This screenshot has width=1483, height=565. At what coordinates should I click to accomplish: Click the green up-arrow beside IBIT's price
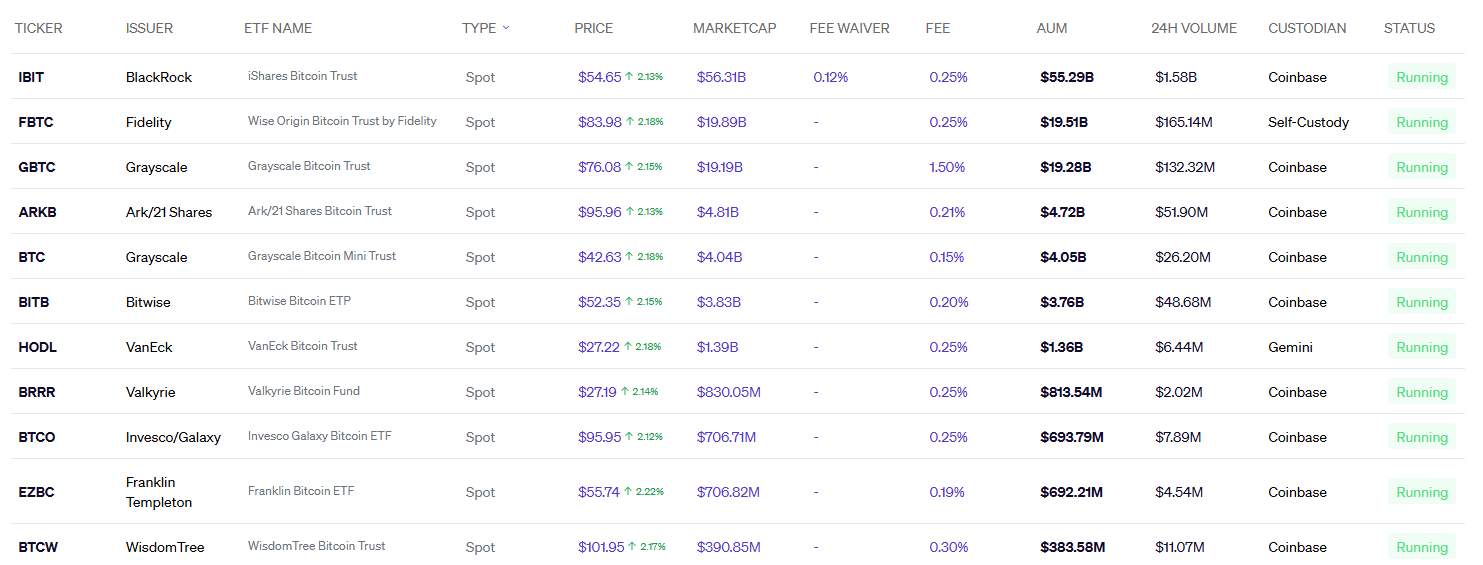[x=629, y=77]
